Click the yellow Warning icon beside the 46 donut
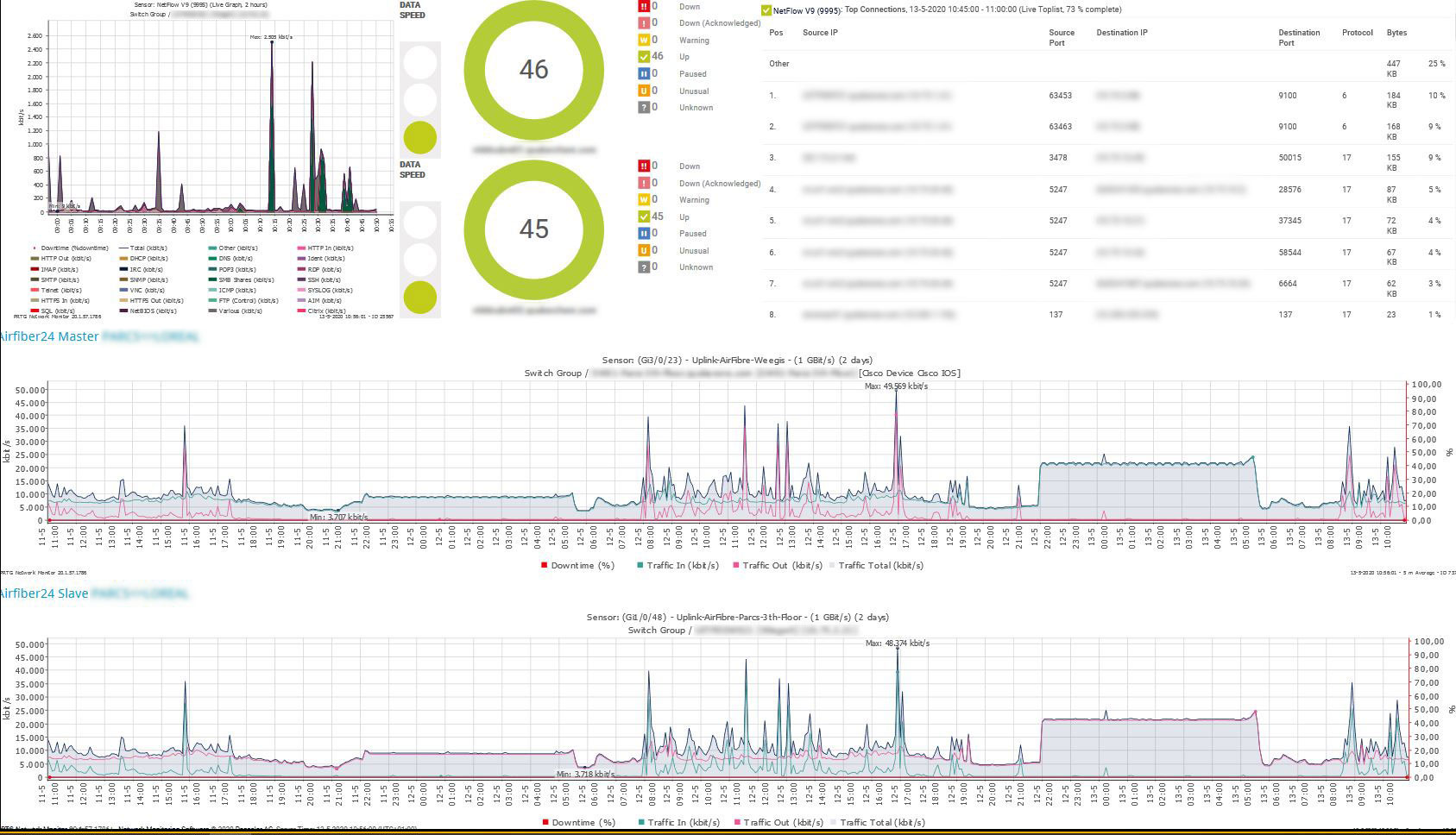1456x835 pixels. [x=643, y=40]
